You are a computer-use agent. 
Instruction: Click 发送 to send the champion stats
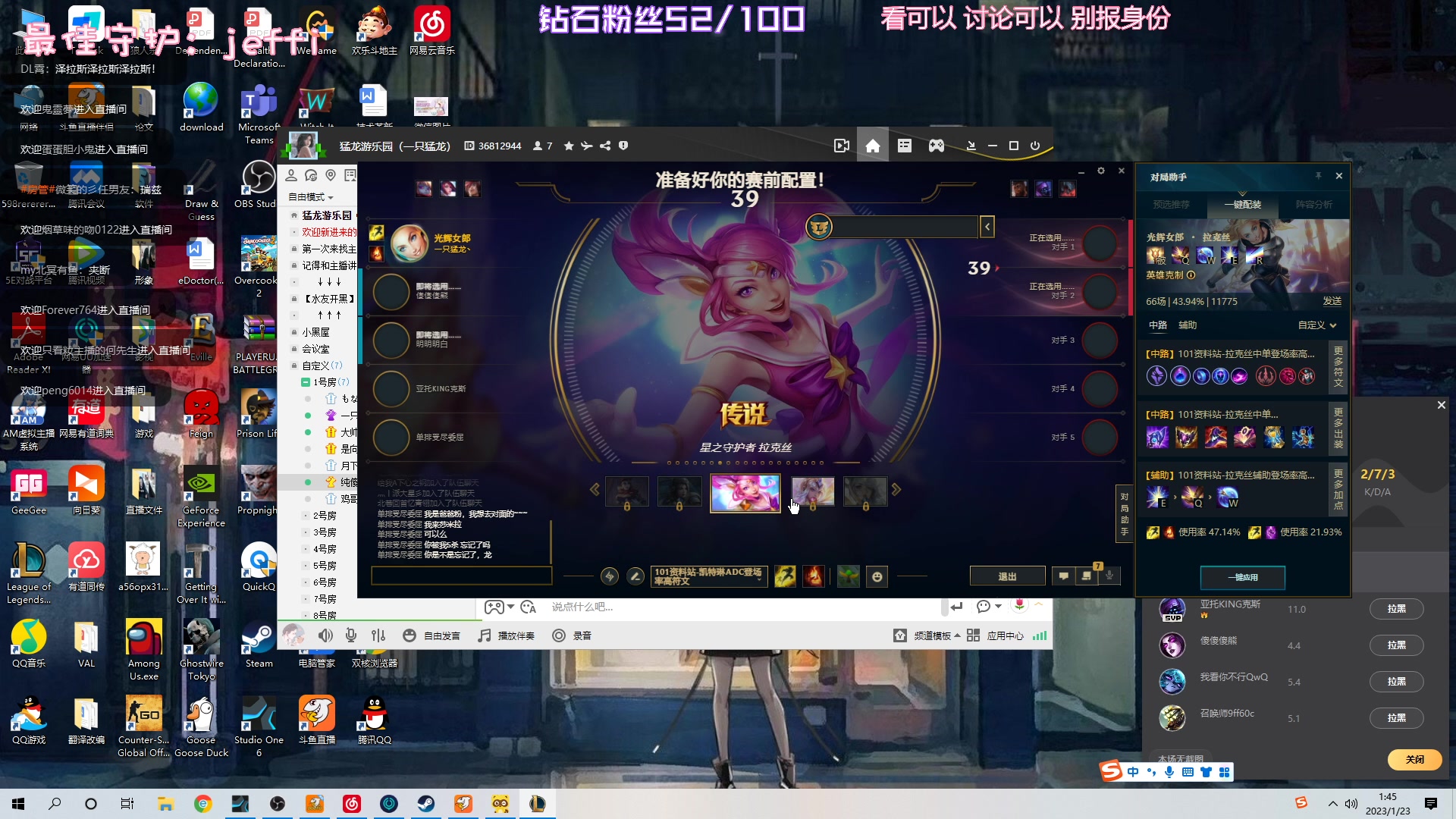(1333, 301)
